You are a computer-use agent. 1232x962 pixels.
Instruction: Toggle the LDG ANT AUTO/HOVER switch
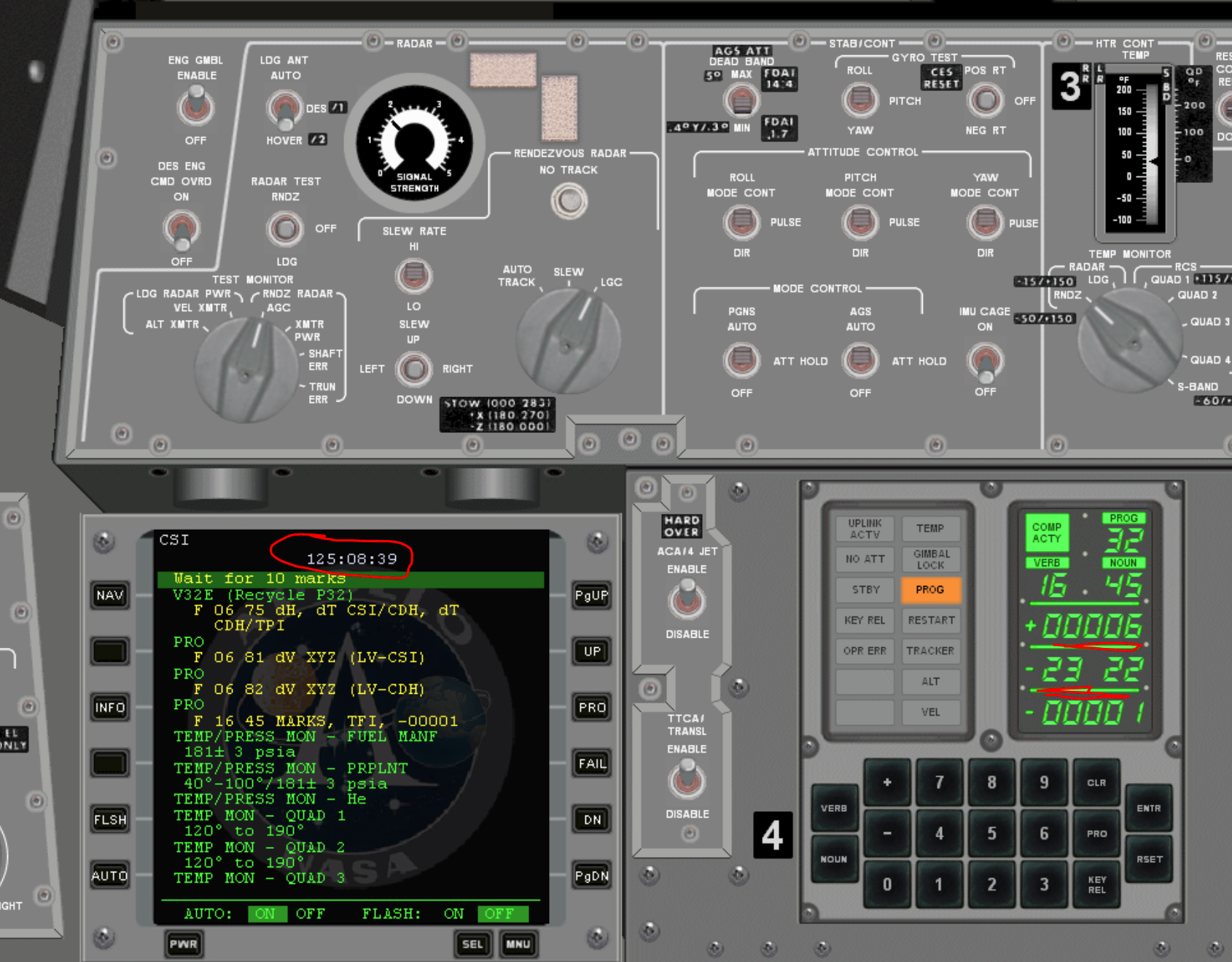click(x=284, y=109)
